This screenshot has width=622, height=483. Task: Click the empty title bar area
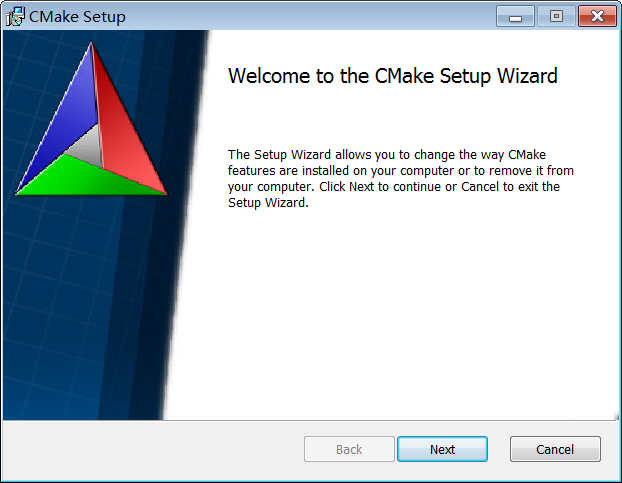[309, 17]
